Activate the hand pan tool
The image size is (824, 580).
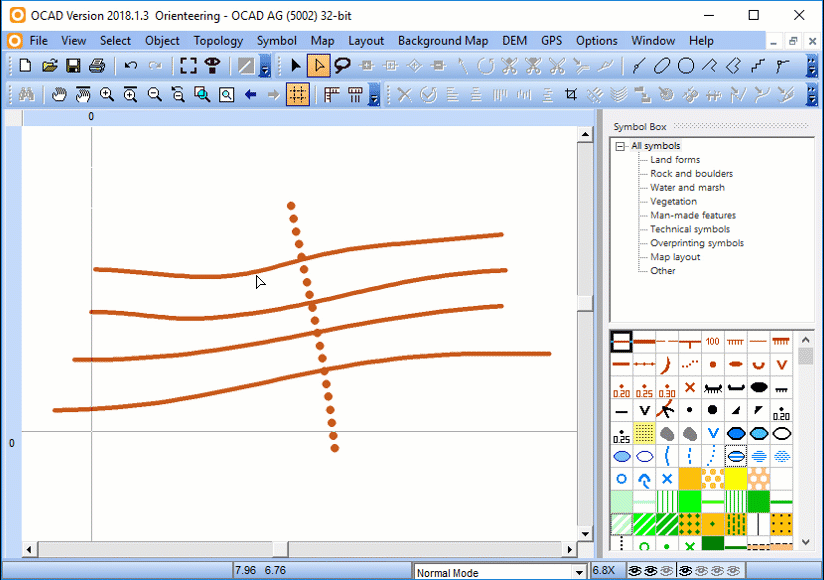pyautogui.click(x=59, y=95)
